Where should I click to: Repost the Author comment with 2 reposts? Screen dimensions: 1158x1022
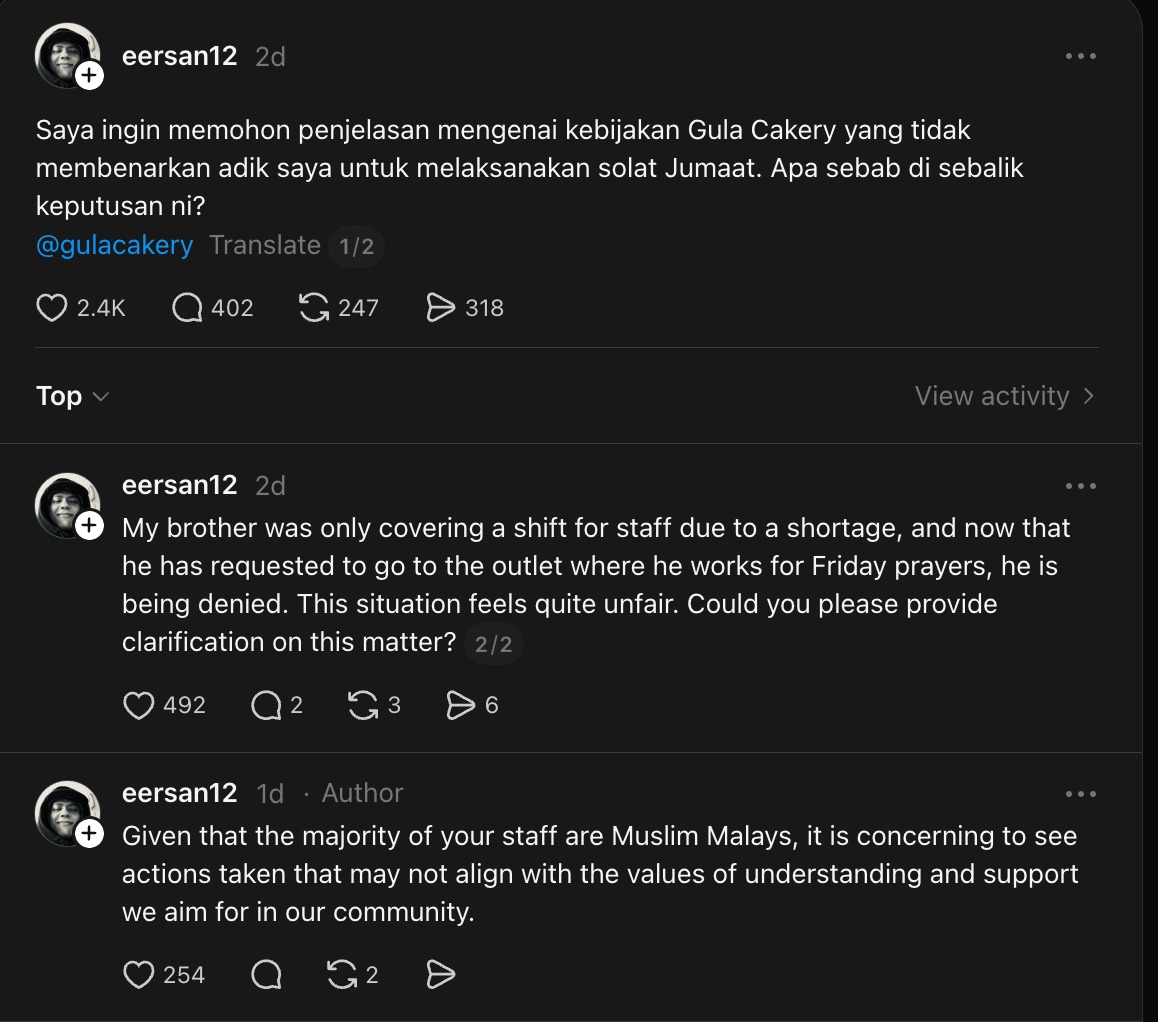click(342, 974)
